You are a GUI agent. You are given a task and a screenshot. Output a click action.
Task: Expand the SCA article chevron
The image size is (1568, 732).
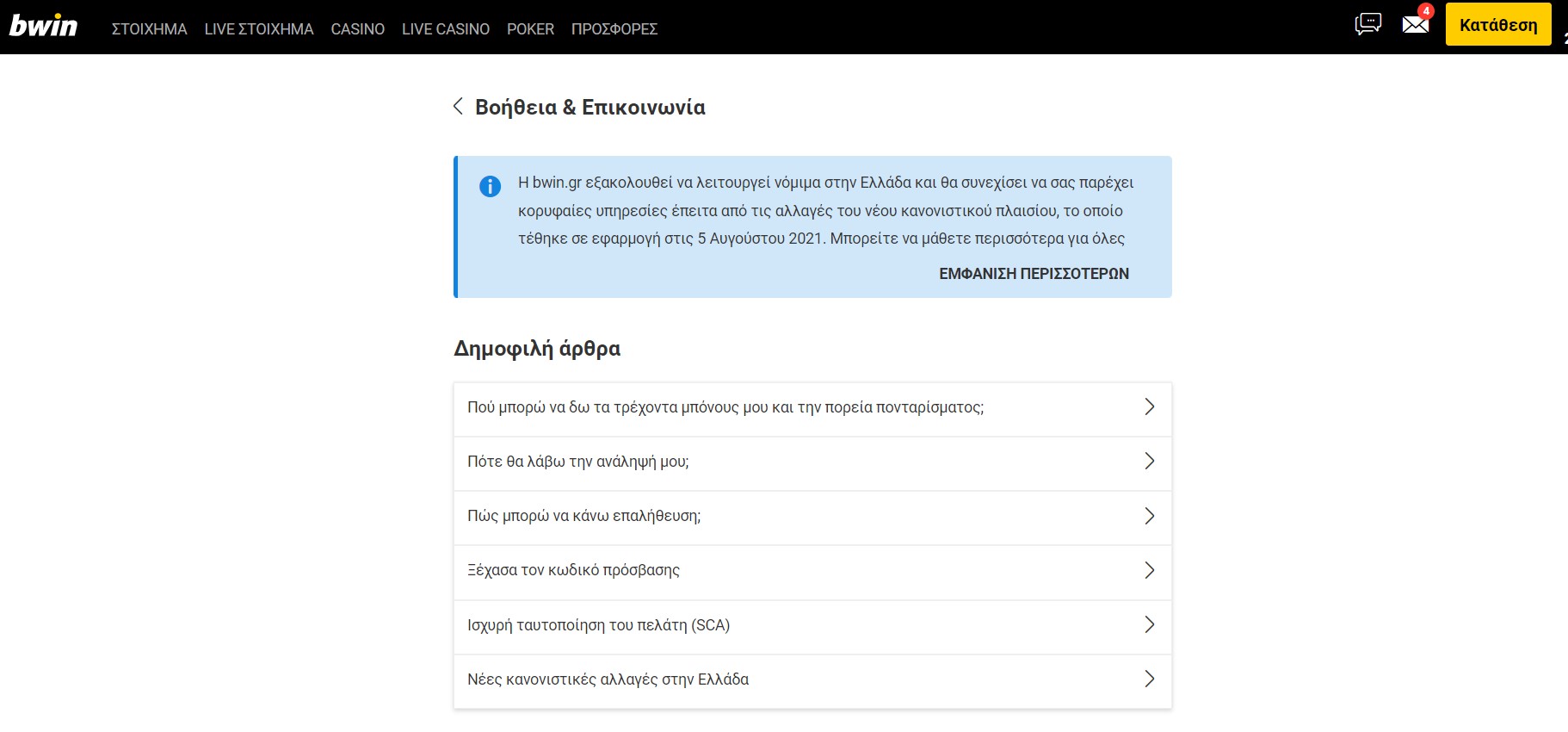pos(1149,625)
